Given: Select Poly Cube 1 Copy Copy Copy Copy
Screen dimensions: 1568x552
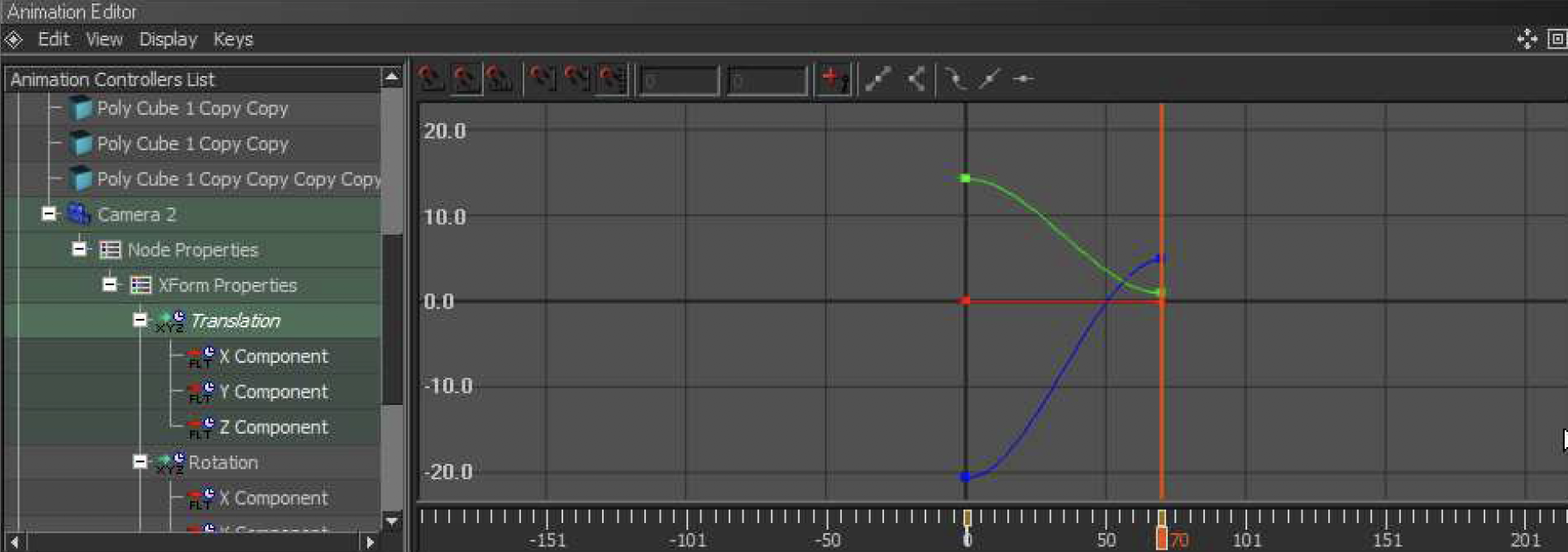Looking at the screenshot, I should 238,179.
